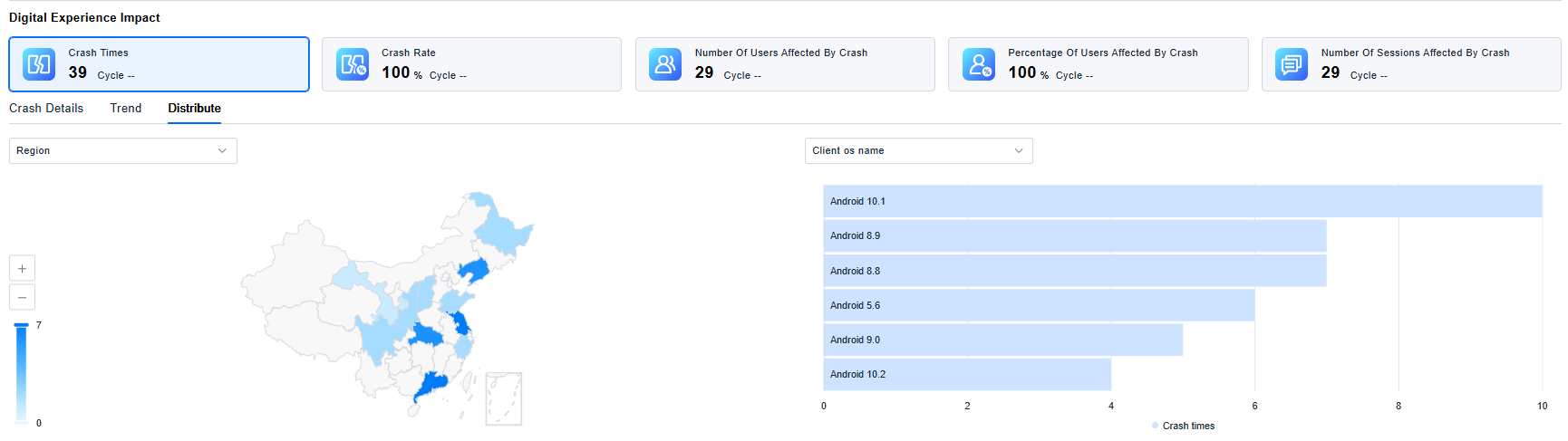
Task: Zoom out on the map
Action: pyautogui.click(x=23, y=297)
